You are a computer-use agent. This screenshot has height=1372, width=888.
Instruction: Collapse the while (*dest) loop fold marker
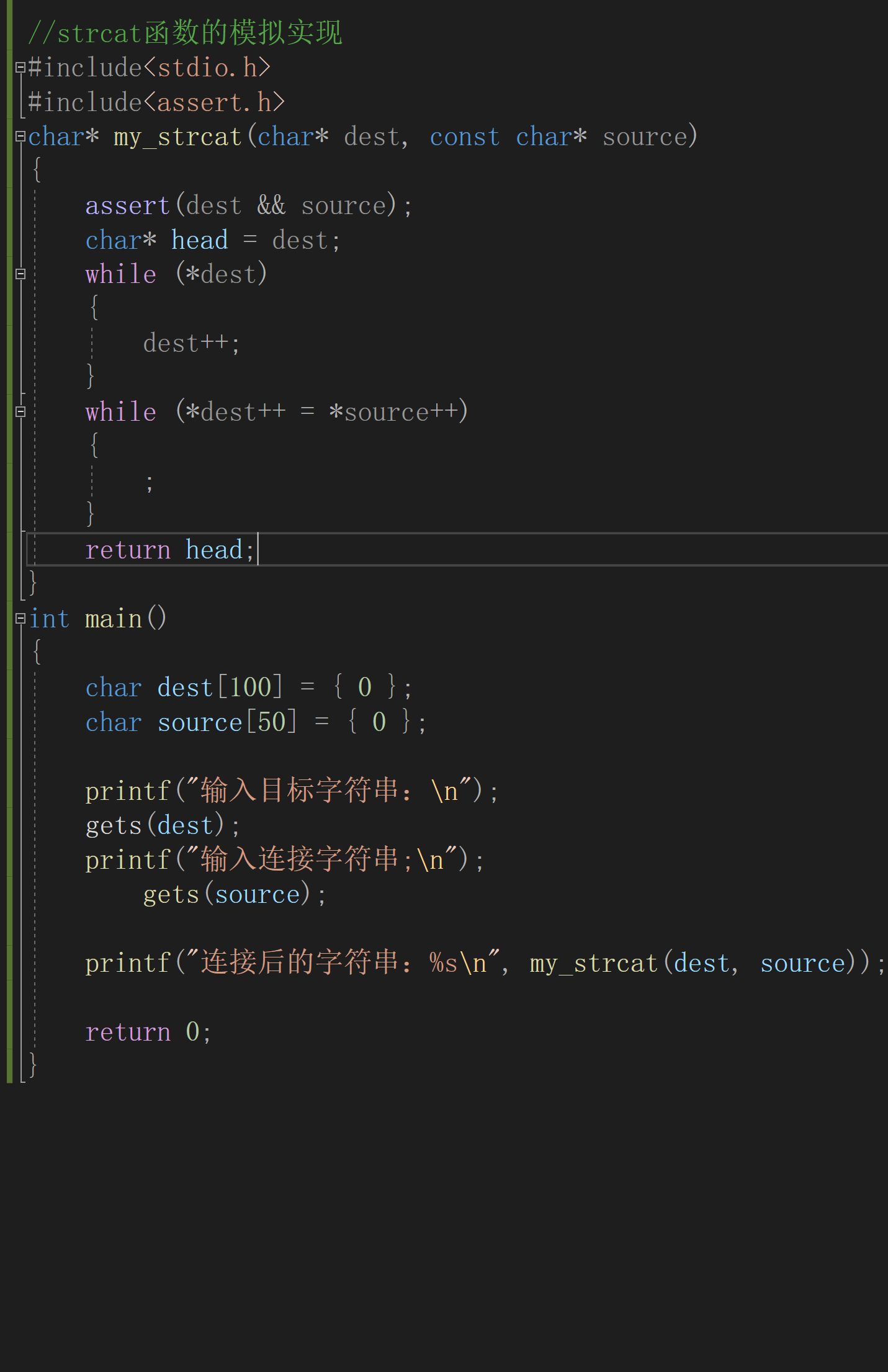[x=20, y=274]
